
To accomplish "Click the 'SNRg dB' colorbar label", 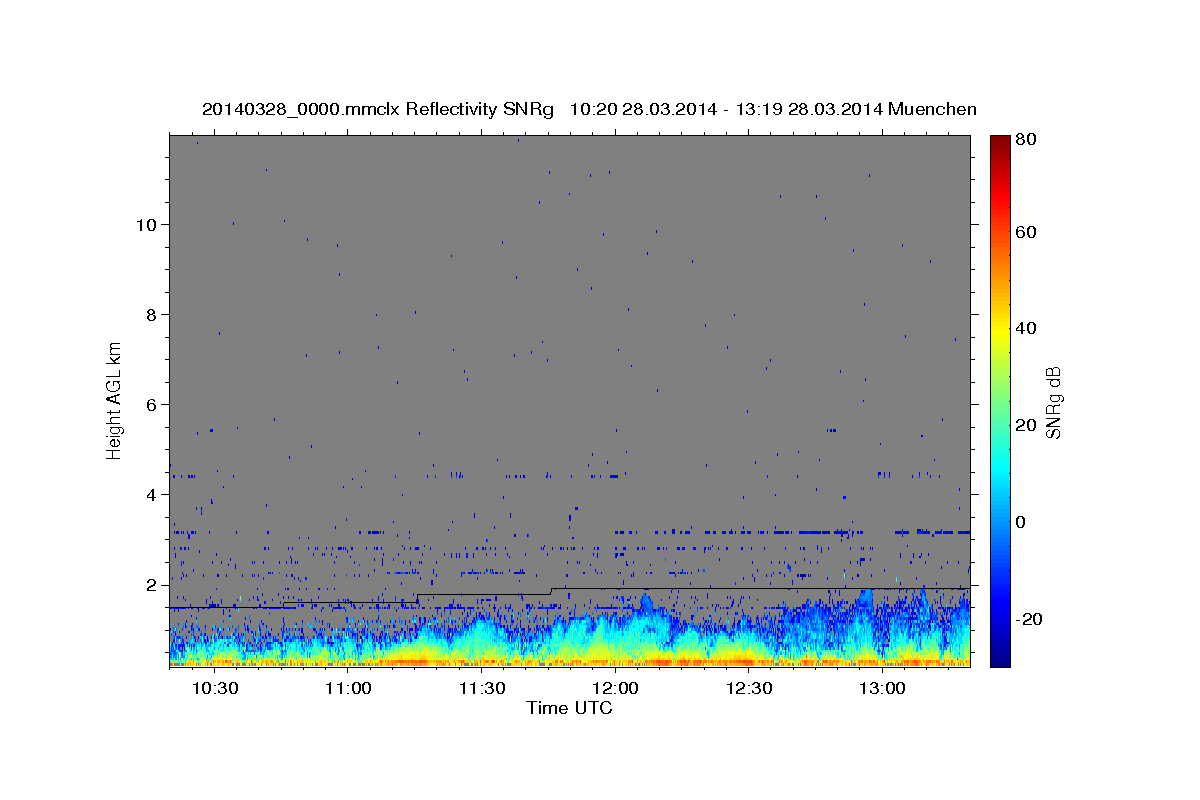I will [x=1052, y=403].
